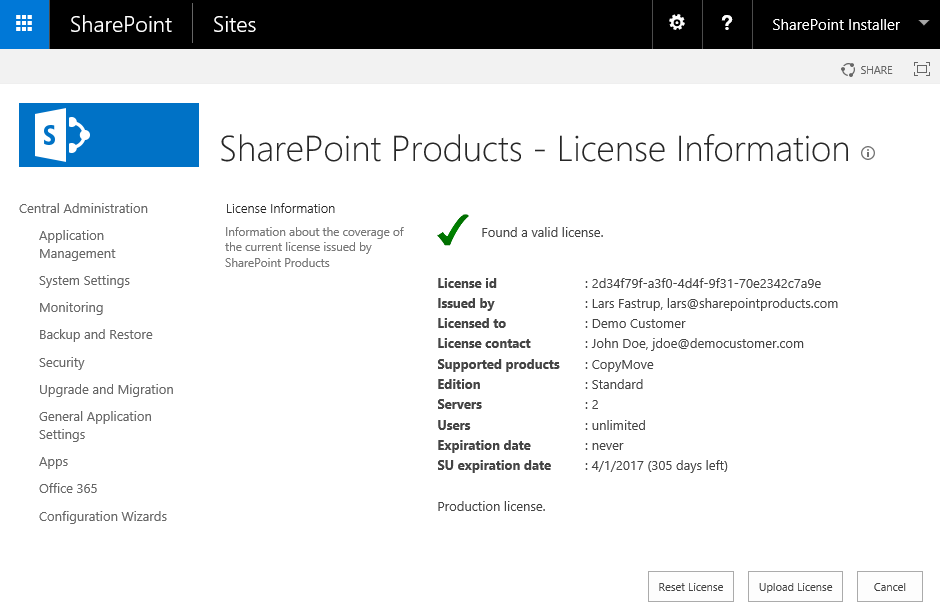Click the SharePoint product logo
The height and width of the screenshot is (610, 940).
tap(108, 134)
